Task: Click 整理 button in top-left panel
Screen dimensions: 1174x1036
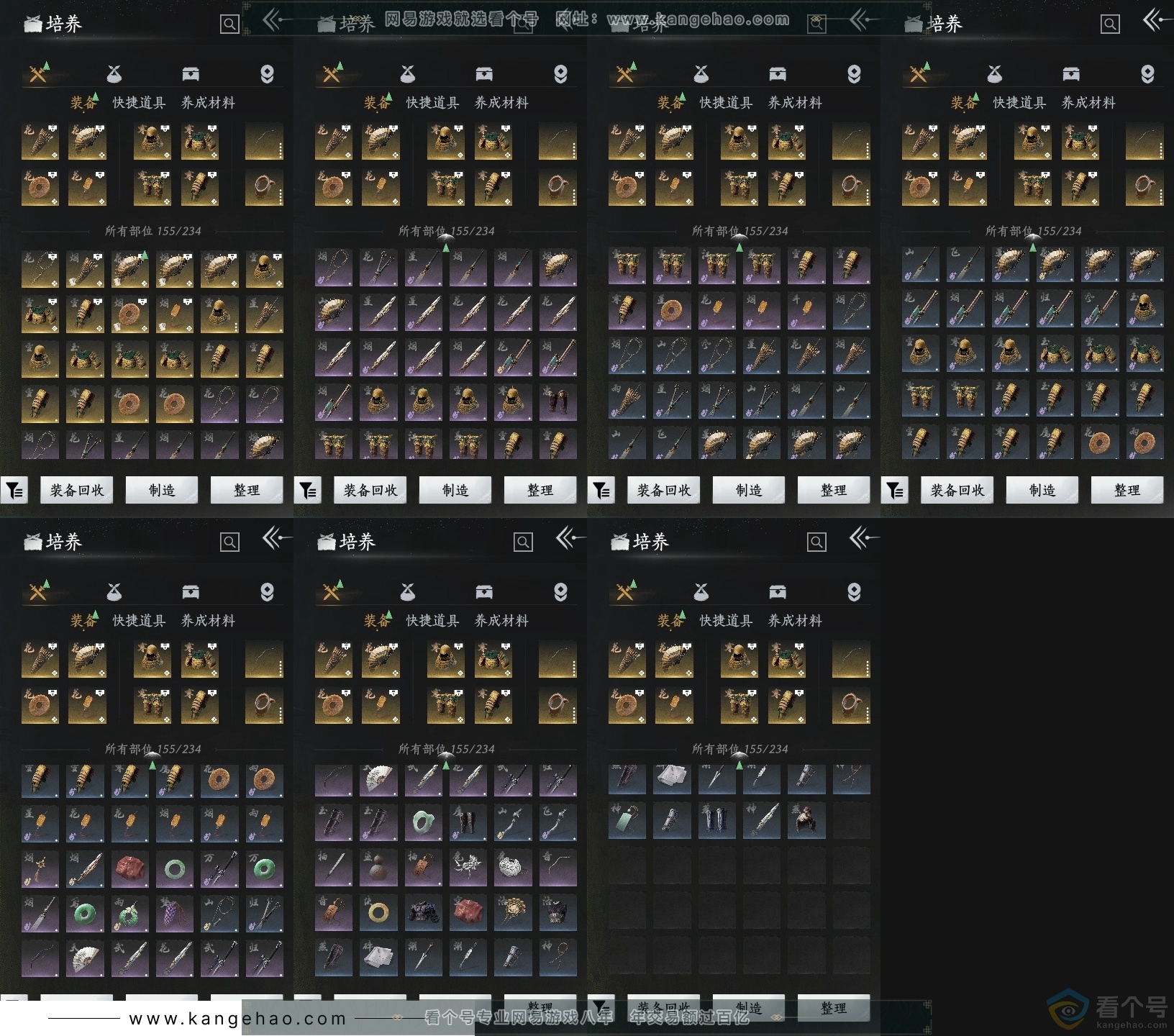Action: (247, 491)
